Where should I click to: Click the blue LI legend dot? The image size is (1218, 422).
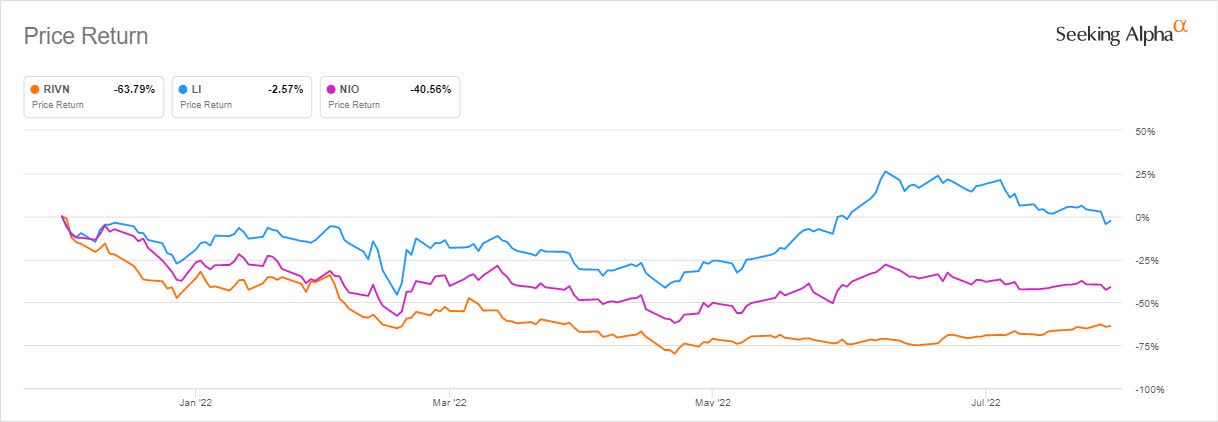point(184,90)
